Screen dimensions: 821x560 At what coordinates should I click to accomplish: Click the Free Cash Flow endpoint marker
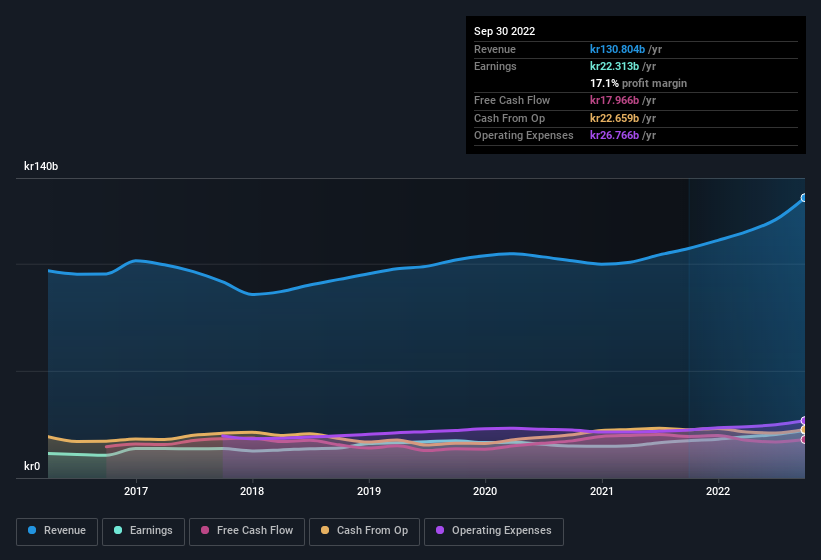pyautogui.click(x=804, y=440)
